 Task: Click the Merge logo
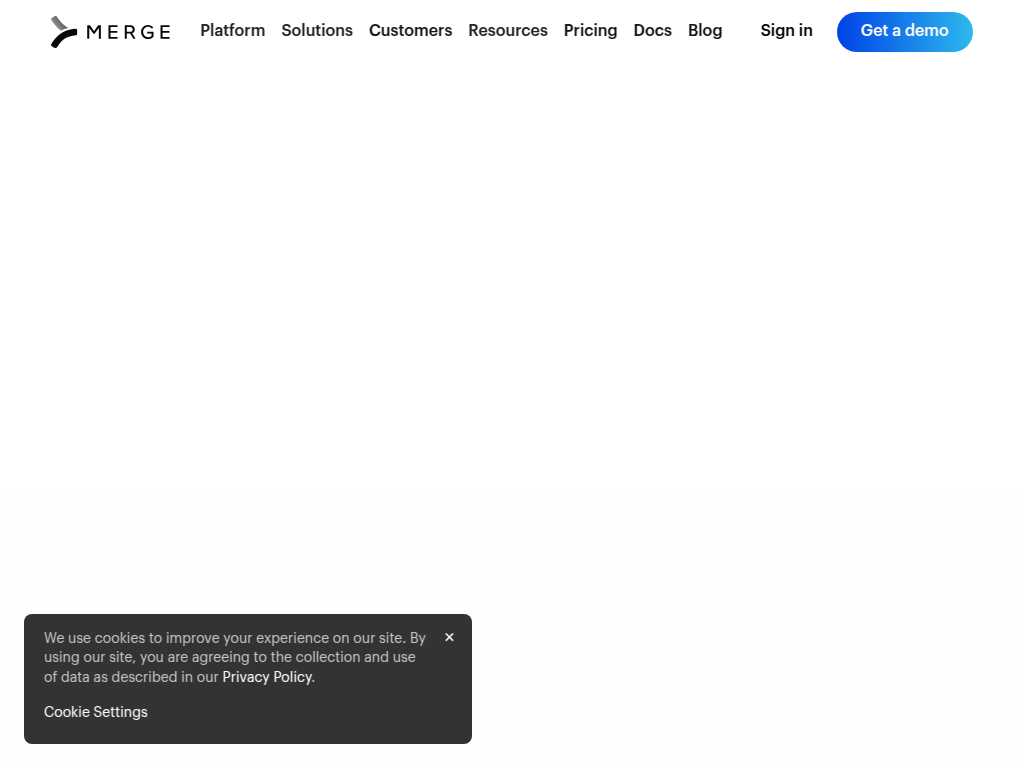(x=111, y=32)
